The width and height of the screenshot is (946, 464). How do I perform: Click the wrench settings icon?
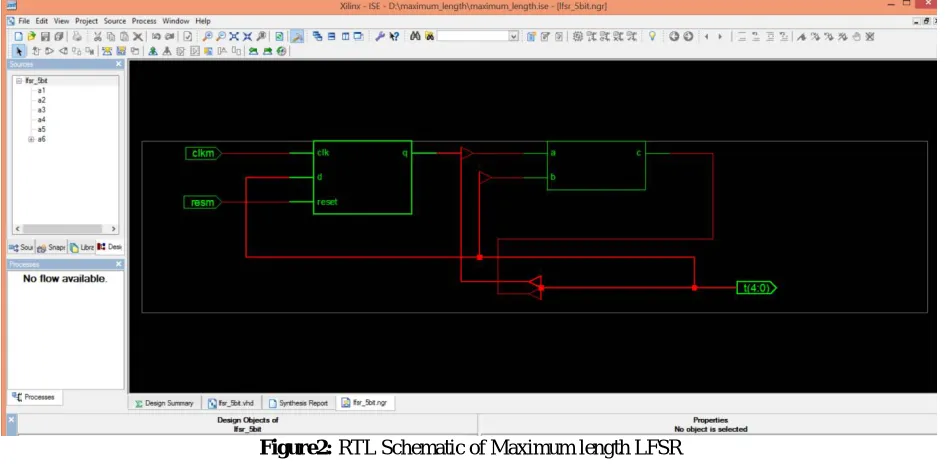[x=379, y=36]
